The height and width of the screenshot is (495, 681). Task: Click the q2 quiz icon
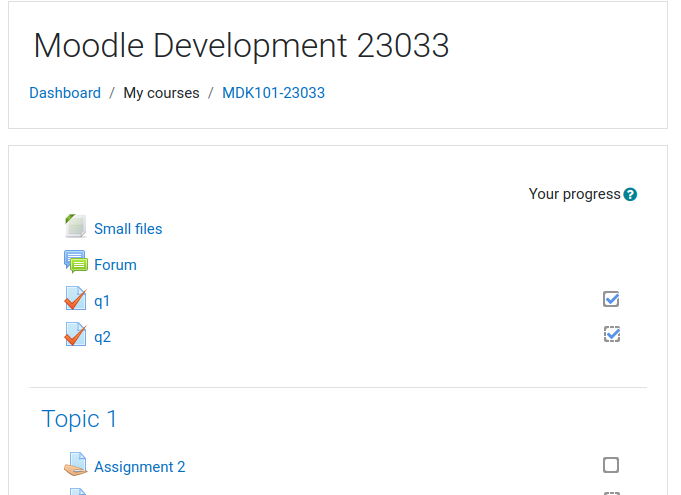(x=76, y=334)
